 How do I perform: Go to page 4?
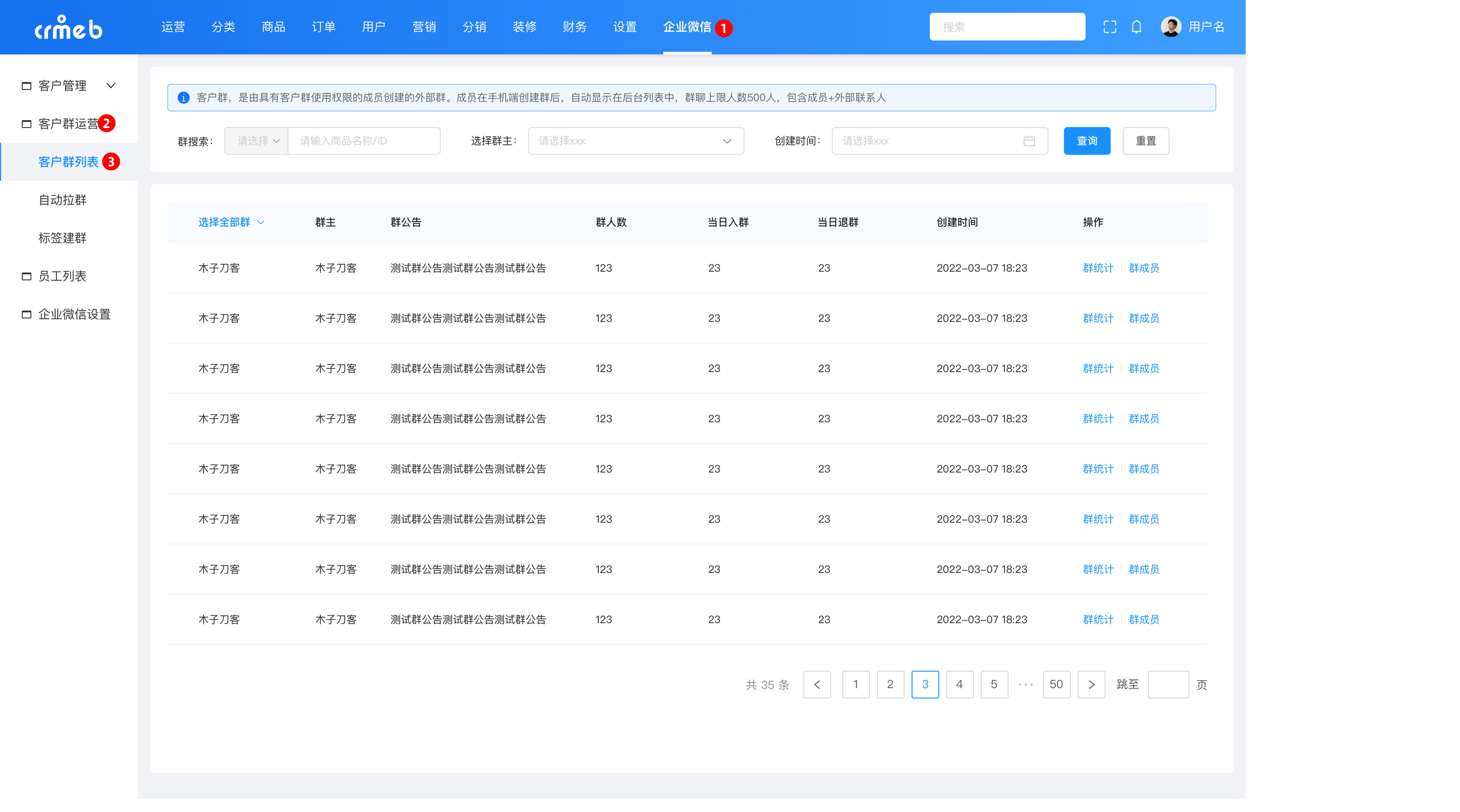[960, 685]
